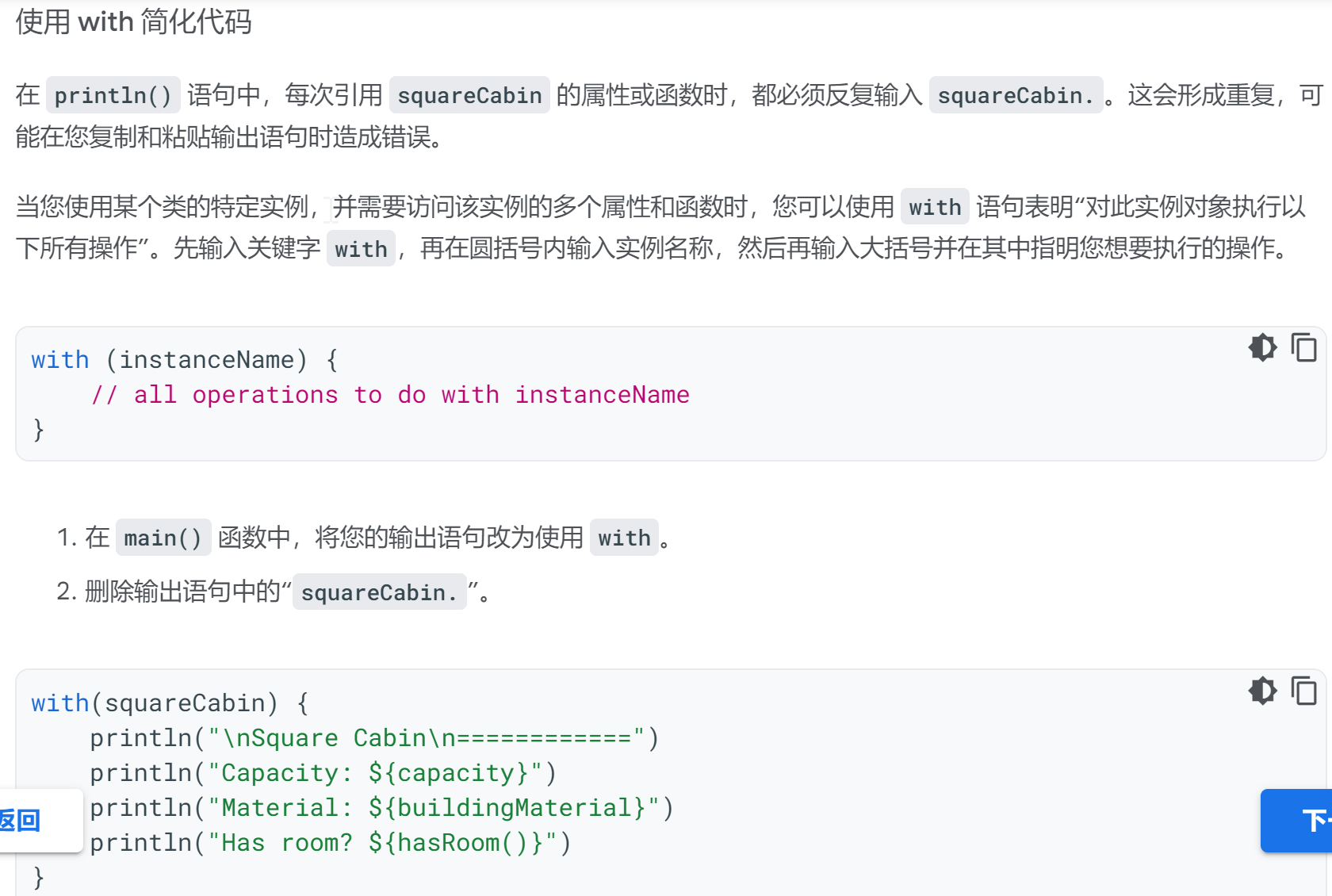Click the hasRoom() println line of code
1332x896 pixels.
coord(330,843)
